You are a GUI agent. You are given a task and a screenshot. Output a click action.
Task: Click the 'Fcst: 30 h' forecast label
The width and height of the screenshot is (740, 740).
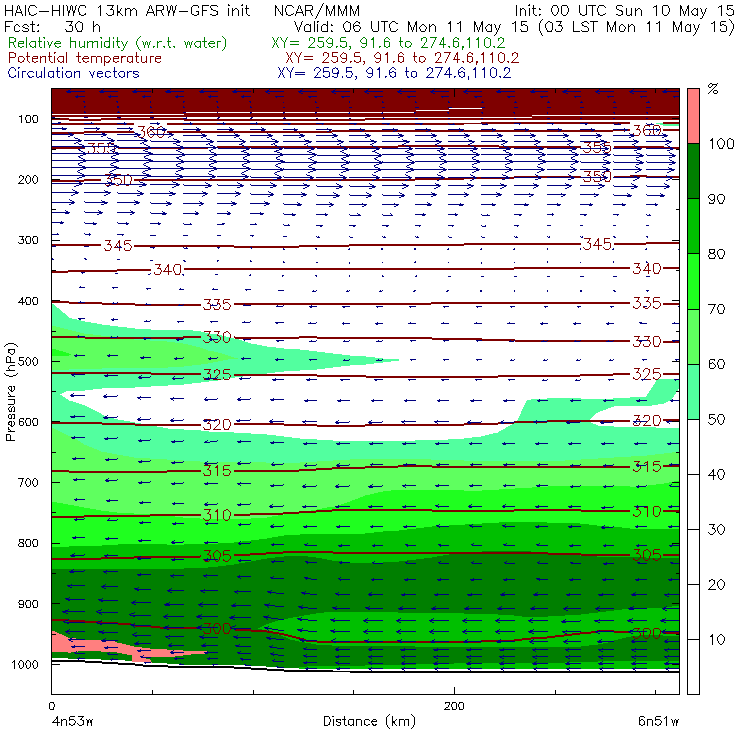(52, 26)
